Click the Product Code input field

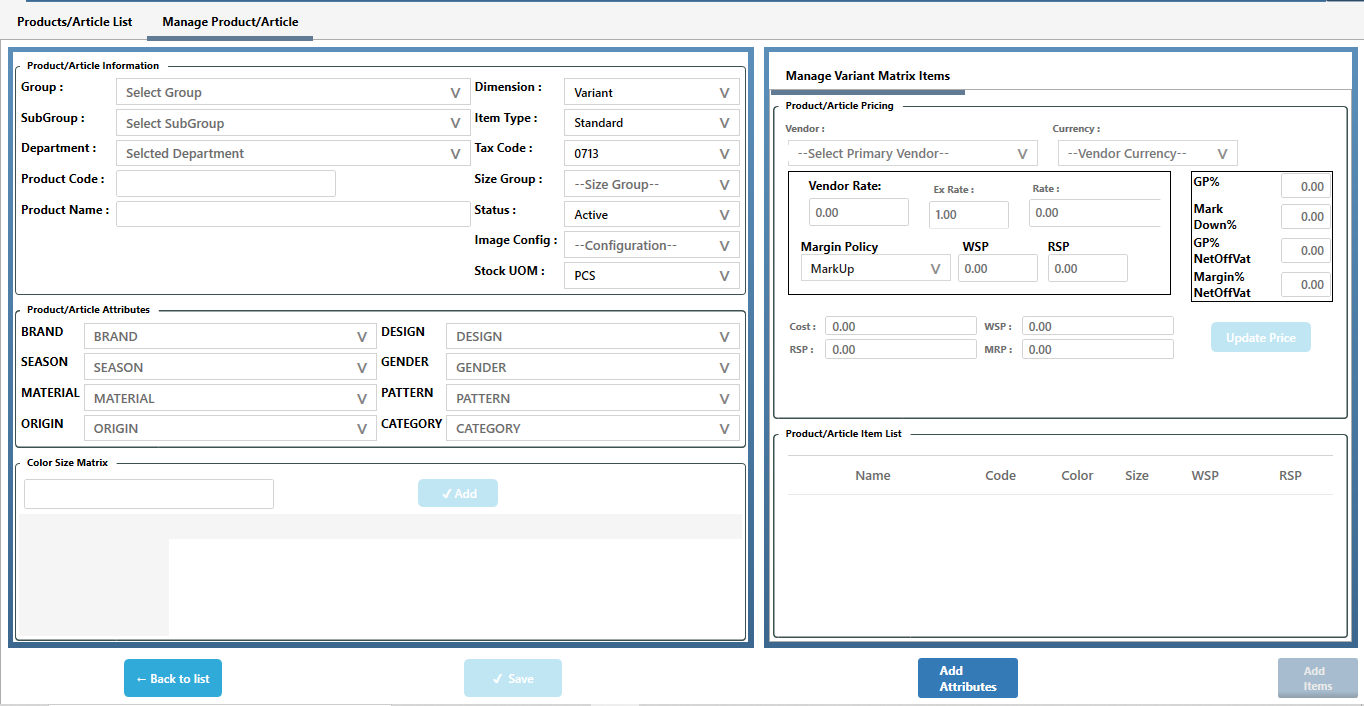[x=225, y=184]
